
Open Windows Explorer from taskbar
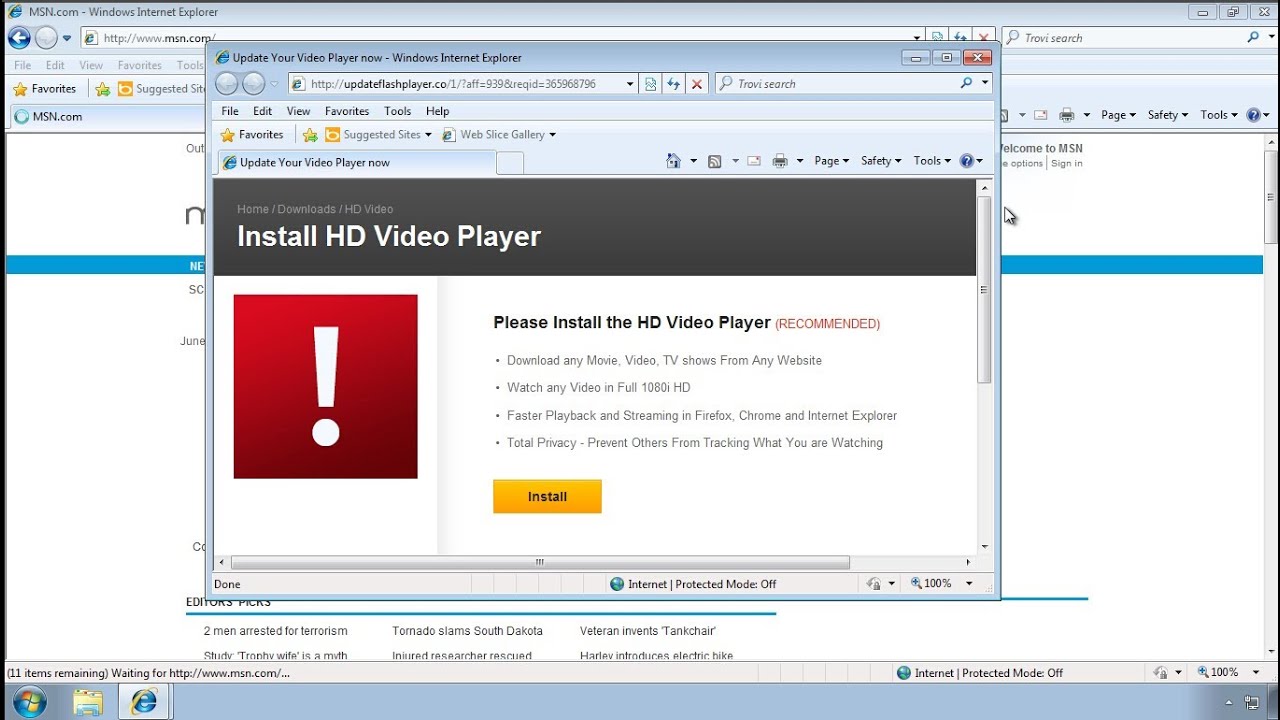tap(88, 702)
